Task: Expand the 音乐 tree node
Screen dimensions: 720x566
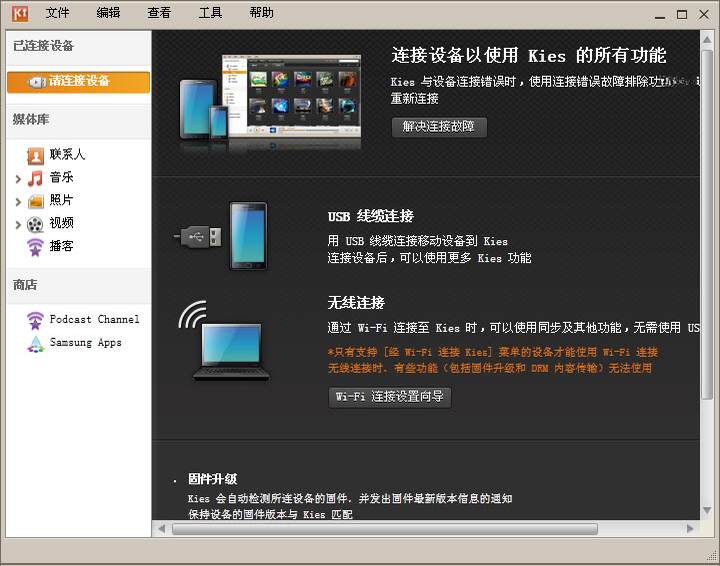Action: (x=18, y=179)
